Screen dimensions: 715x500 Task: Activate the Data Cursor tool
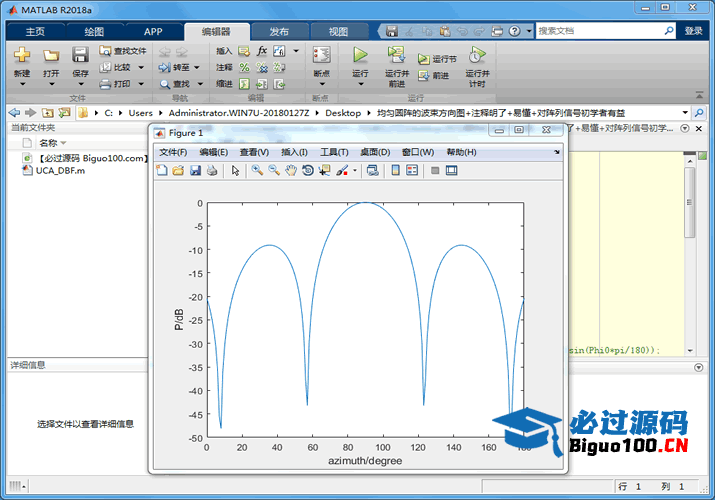[x=324, y=171]
